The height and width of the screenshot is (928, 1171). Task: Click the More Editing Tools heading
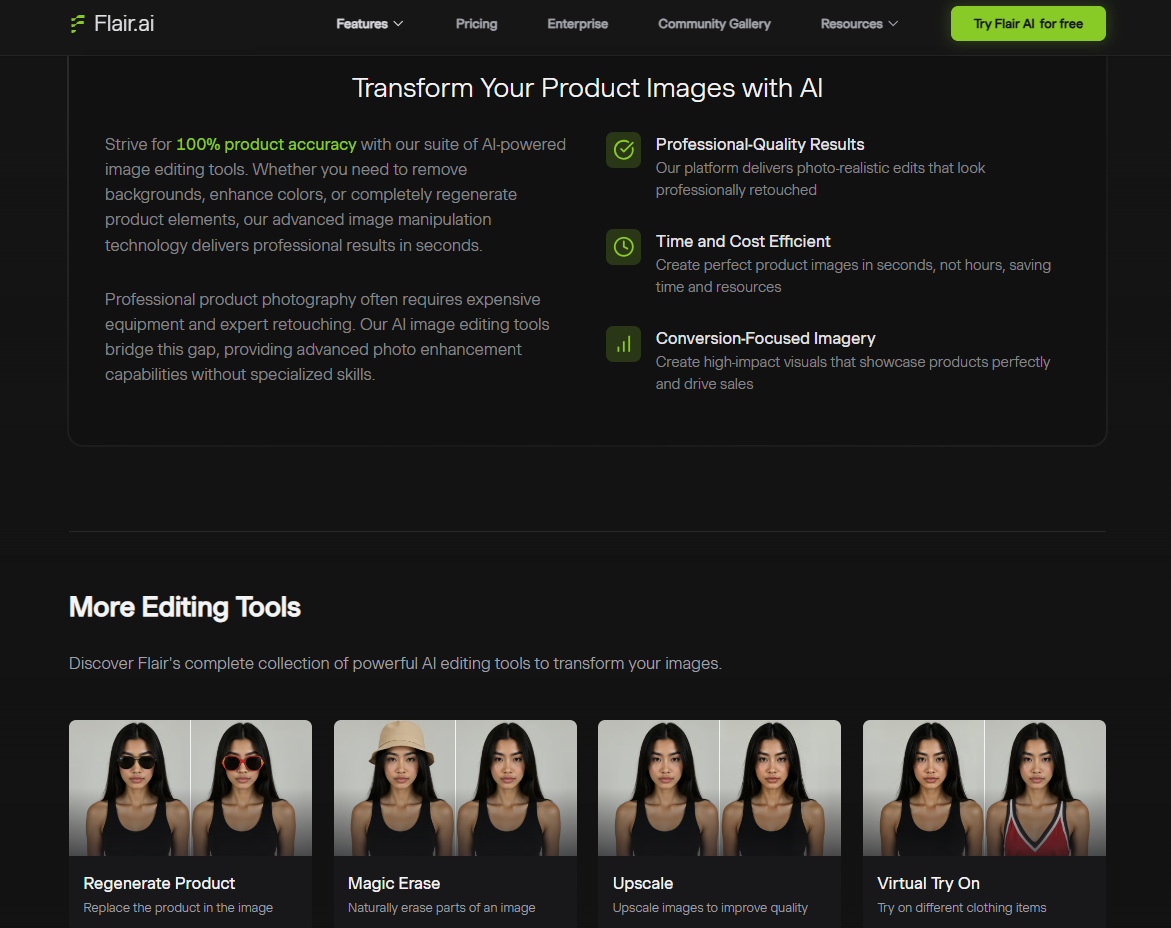[184, 607]
